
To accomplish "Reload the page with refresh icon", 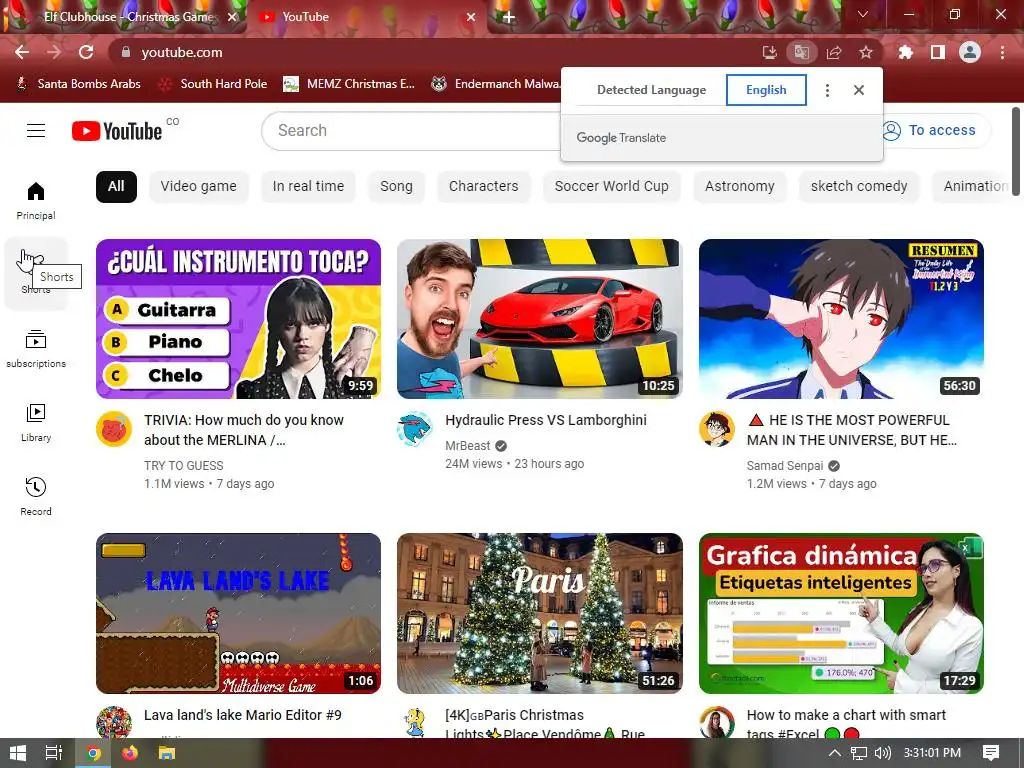I will (86, 52).
